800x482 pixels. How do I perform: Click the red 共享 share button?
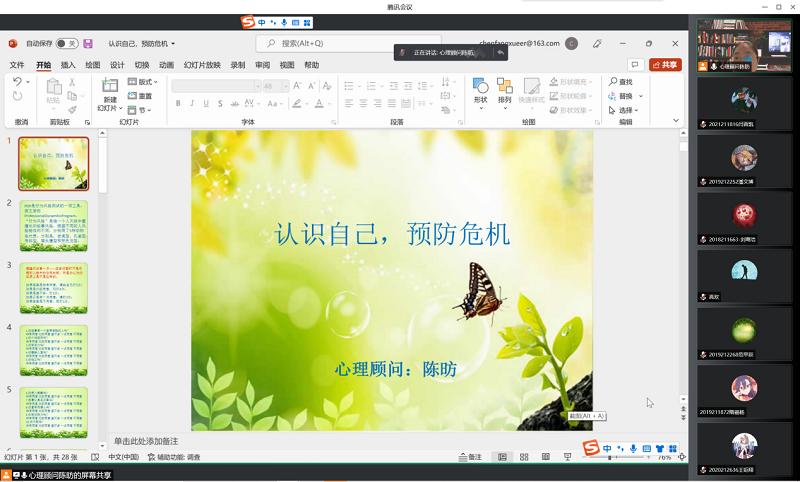coord(665,65)
